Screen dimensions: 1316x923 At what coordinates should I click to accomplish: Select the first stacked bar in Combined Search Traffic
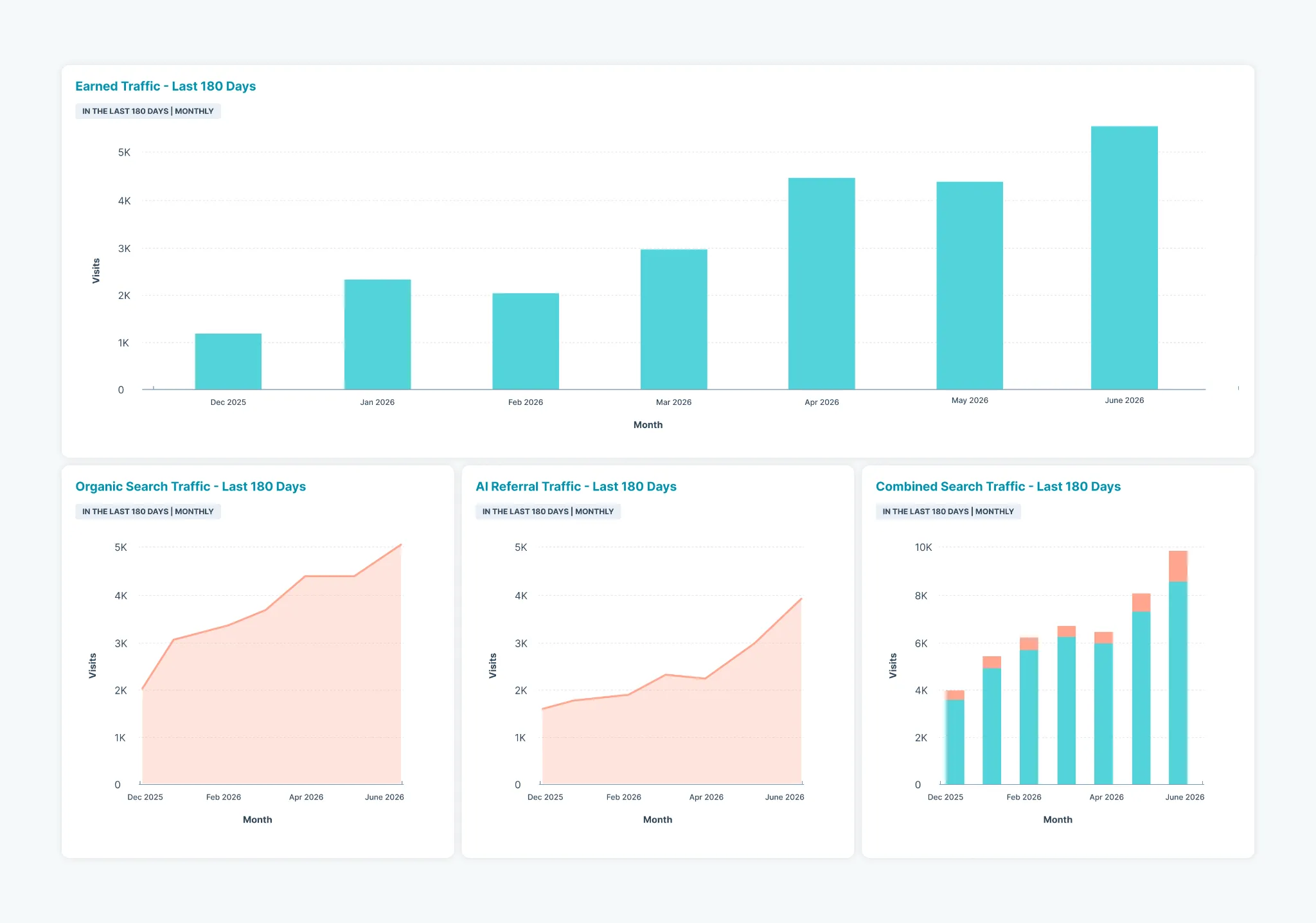955,737
